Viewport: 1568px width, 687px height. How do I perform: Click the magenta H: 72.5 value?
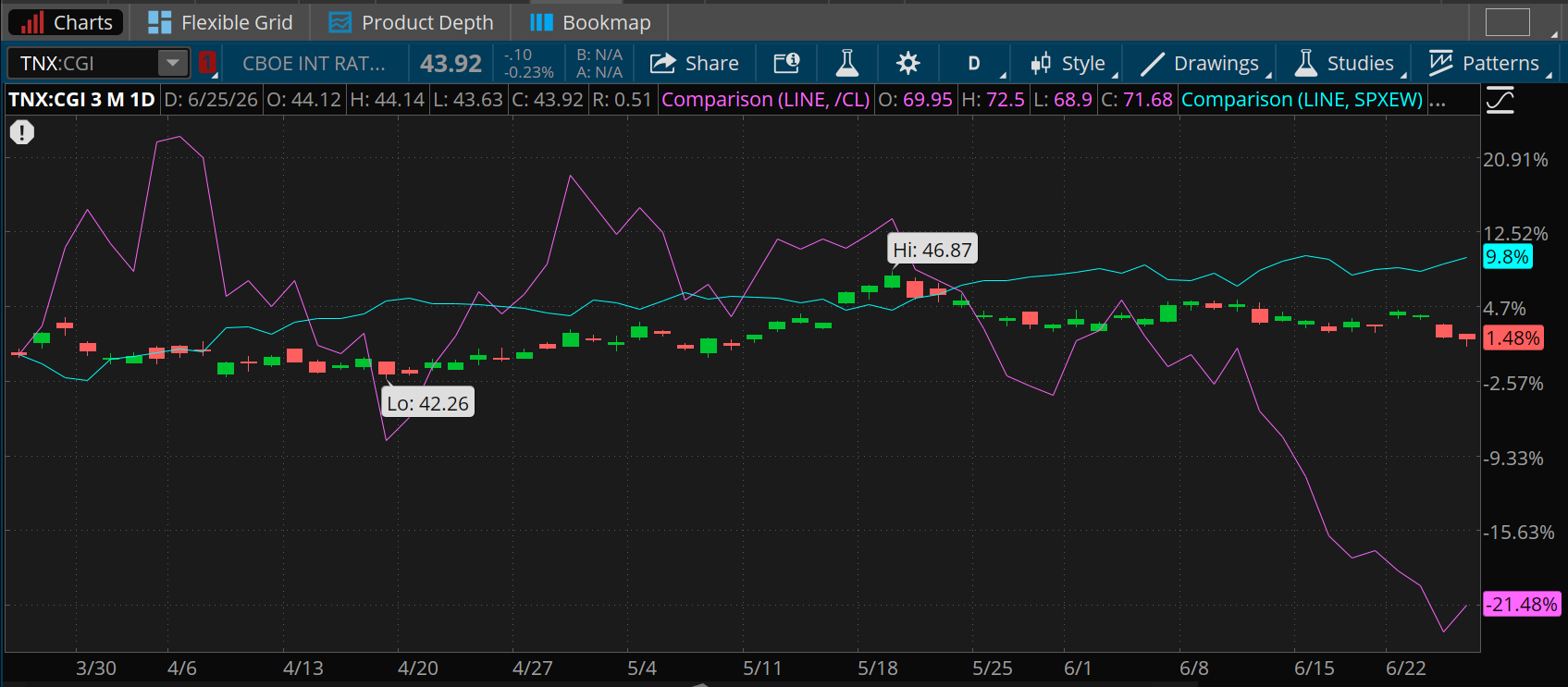tap(993, 99)
